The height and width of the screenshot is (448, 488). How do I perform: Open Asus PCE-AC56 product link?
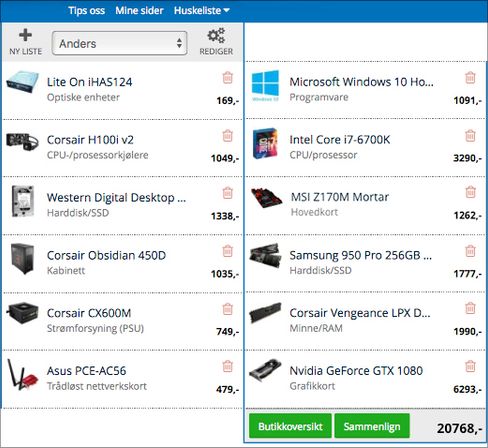[x=86, y=371]
